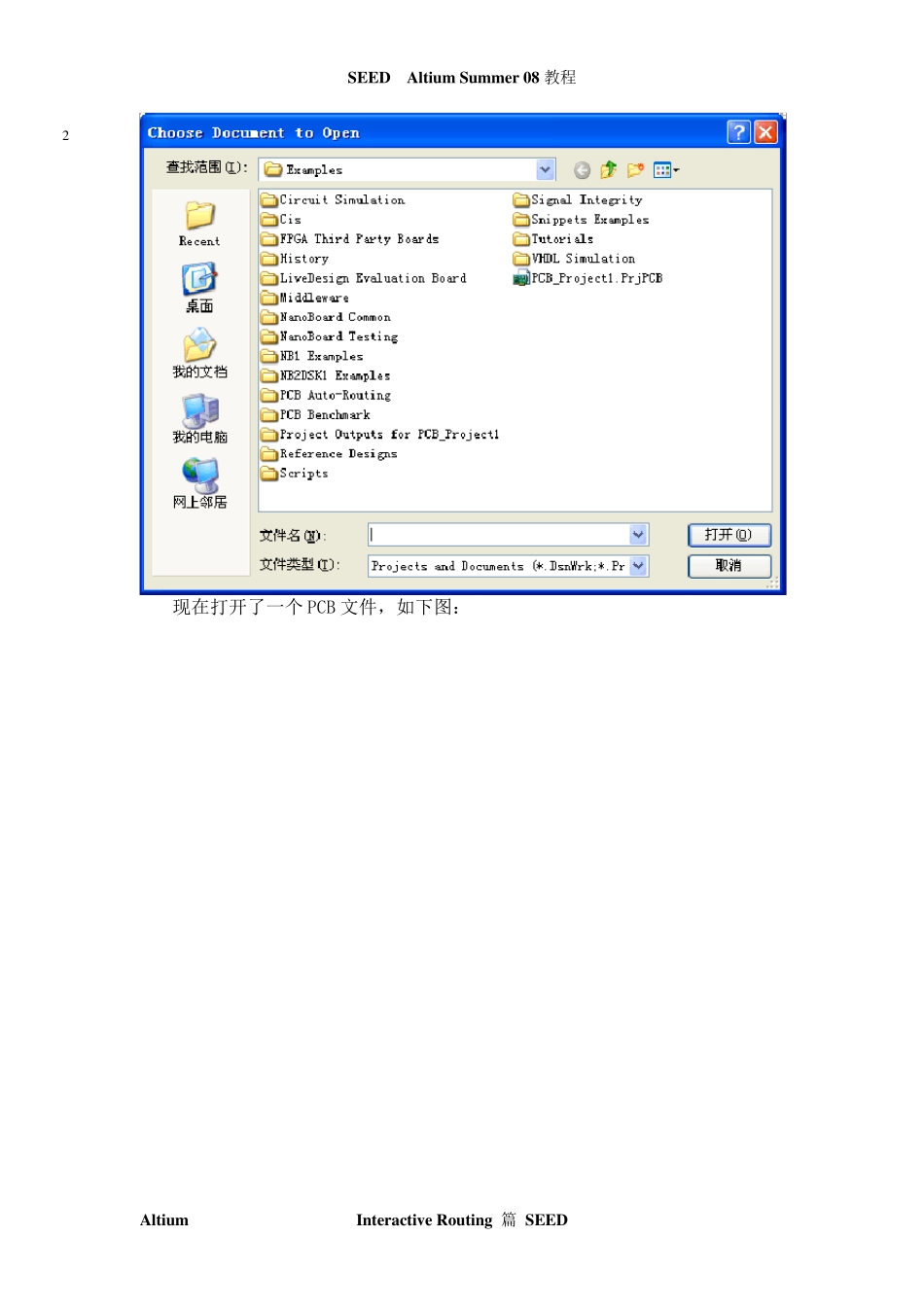The height and width of the screenshot is (1307, 924).
Task: Expand the 文件类型 file type dropdown
Action: click(x=638, y=566)
